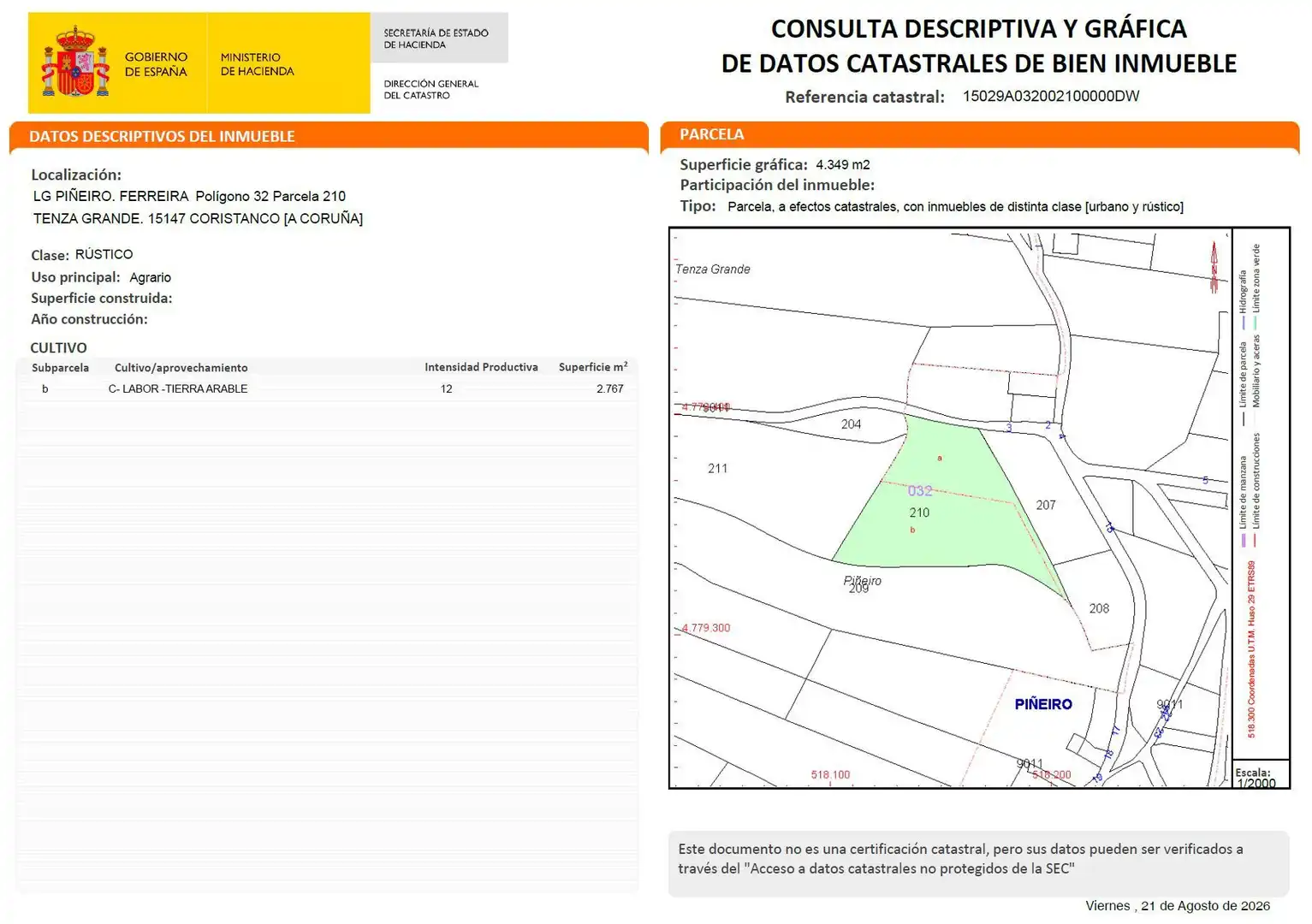The height and width of the screenshot is (924, 1312).
Task: Click parcel number 211 on the map
Action: point(717,468)
